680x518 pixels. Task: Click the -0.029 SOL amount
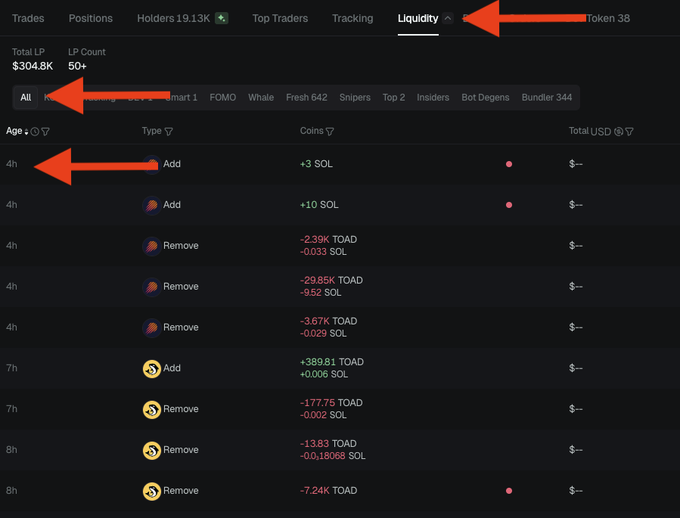(x=323, y=333)
